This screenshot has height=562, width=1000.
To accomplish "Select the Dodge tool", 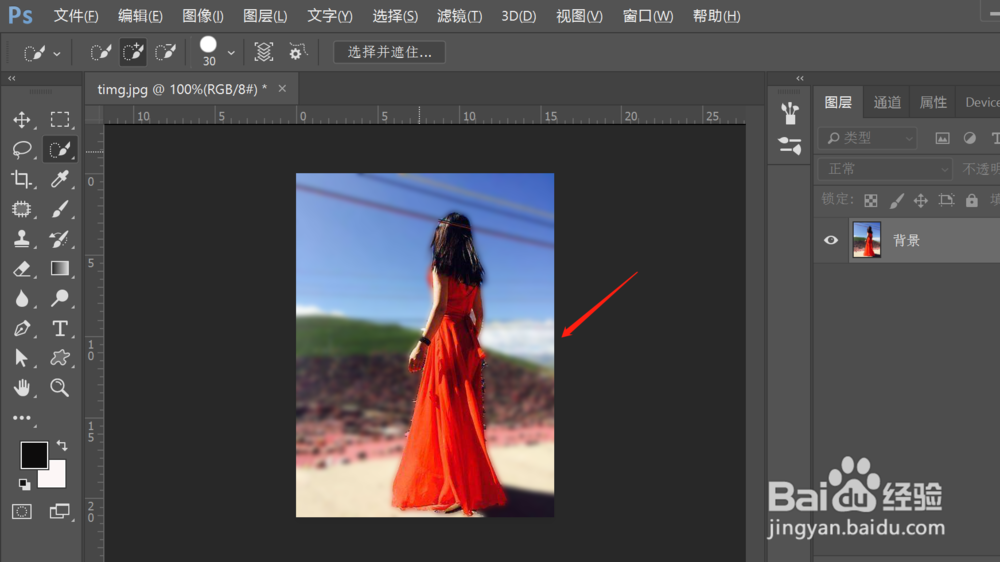I will coord(60,299).
